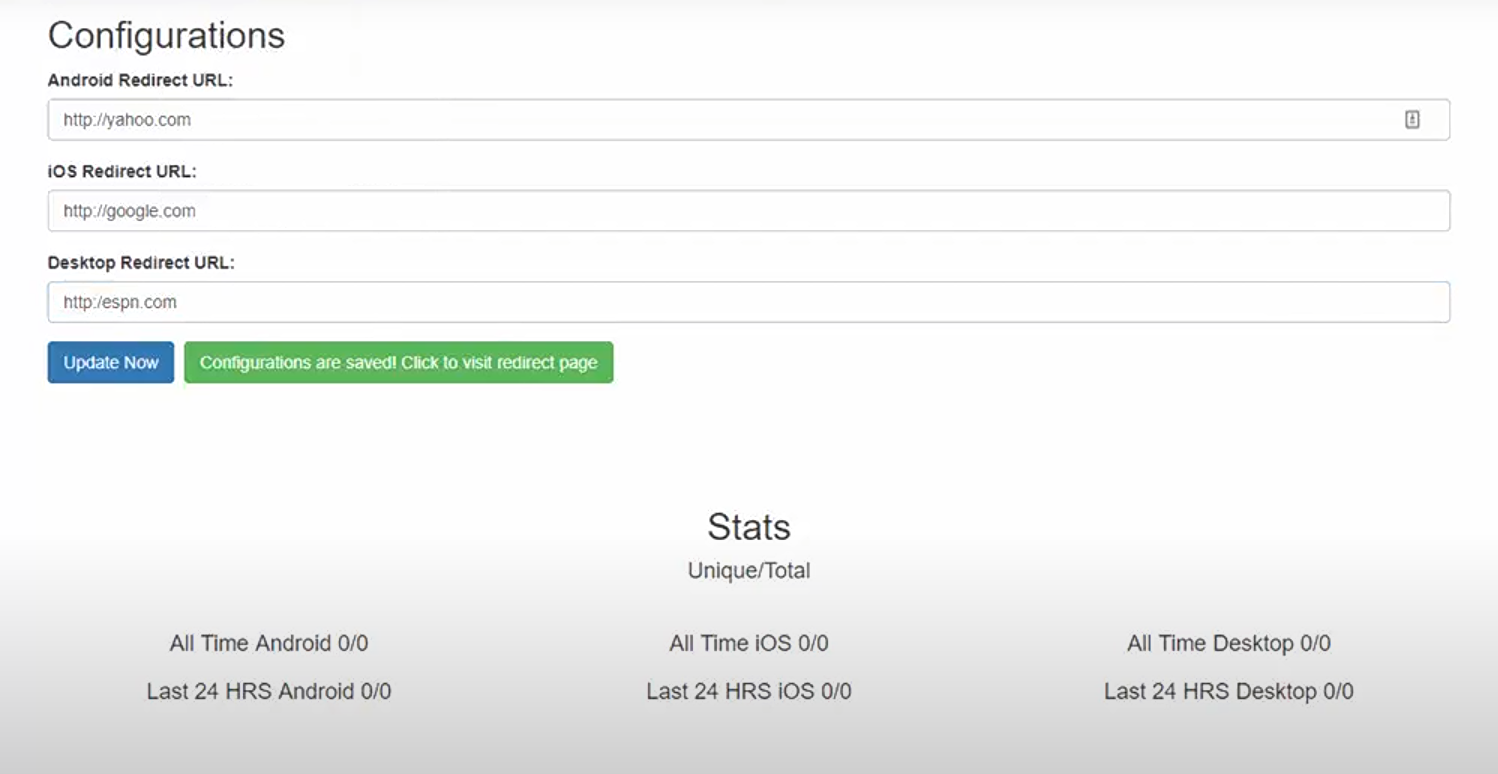Select the Last 24 HRS iOS stat
The image size is (1498, 774).
click(748, 692)
